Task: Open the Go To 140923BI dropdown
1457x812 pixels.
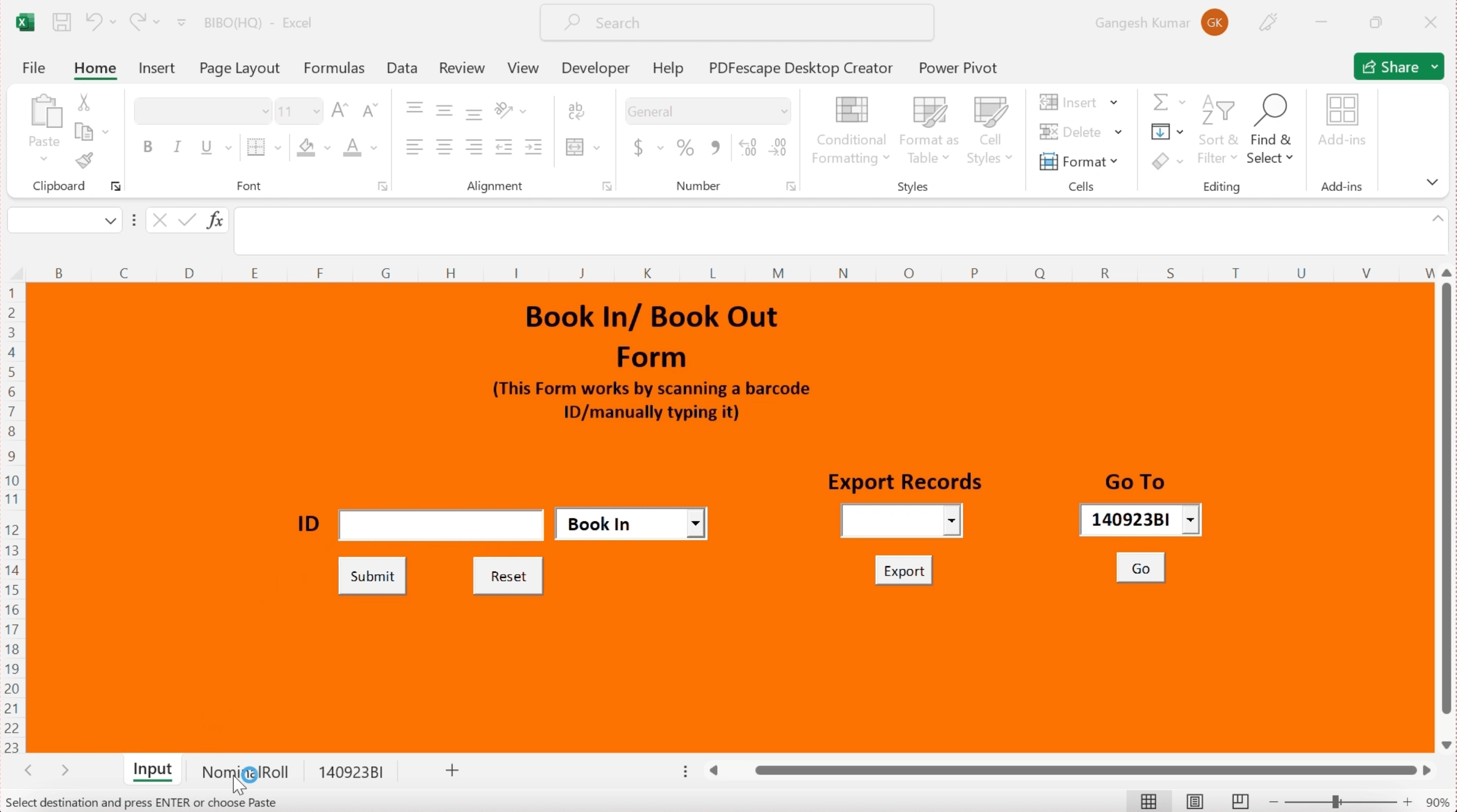Action: [x=1190, y=520]
